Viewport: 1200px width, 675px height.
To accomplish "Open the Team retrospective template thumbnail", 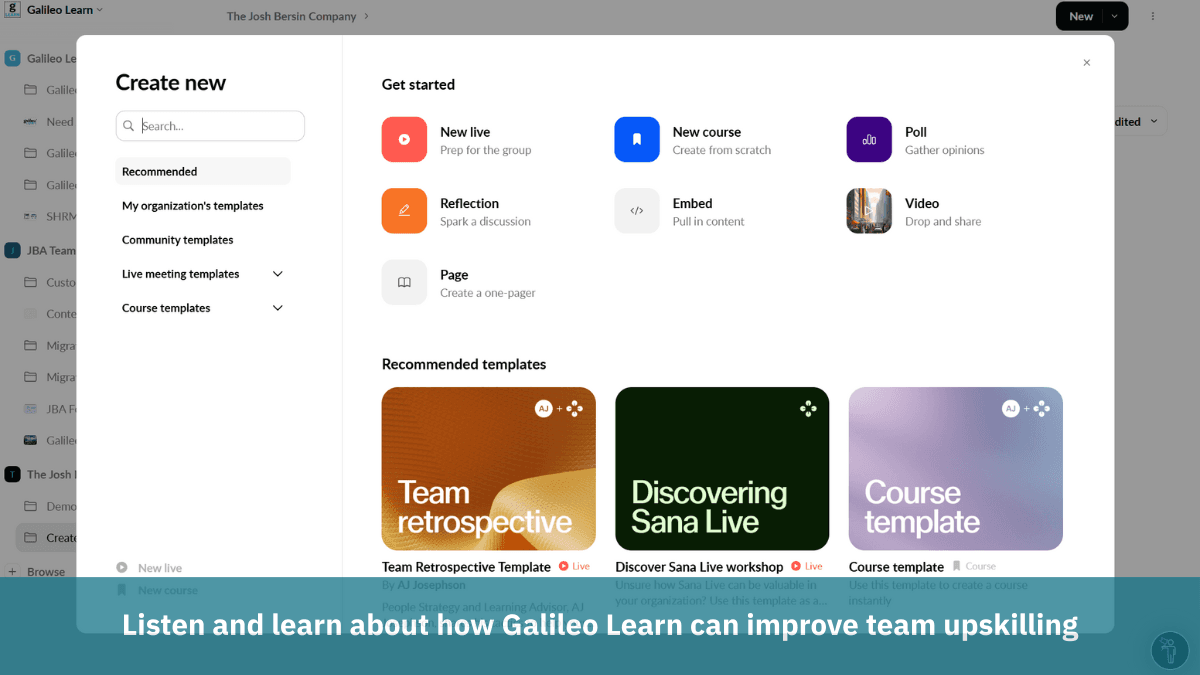I will [x=488, y=468].
